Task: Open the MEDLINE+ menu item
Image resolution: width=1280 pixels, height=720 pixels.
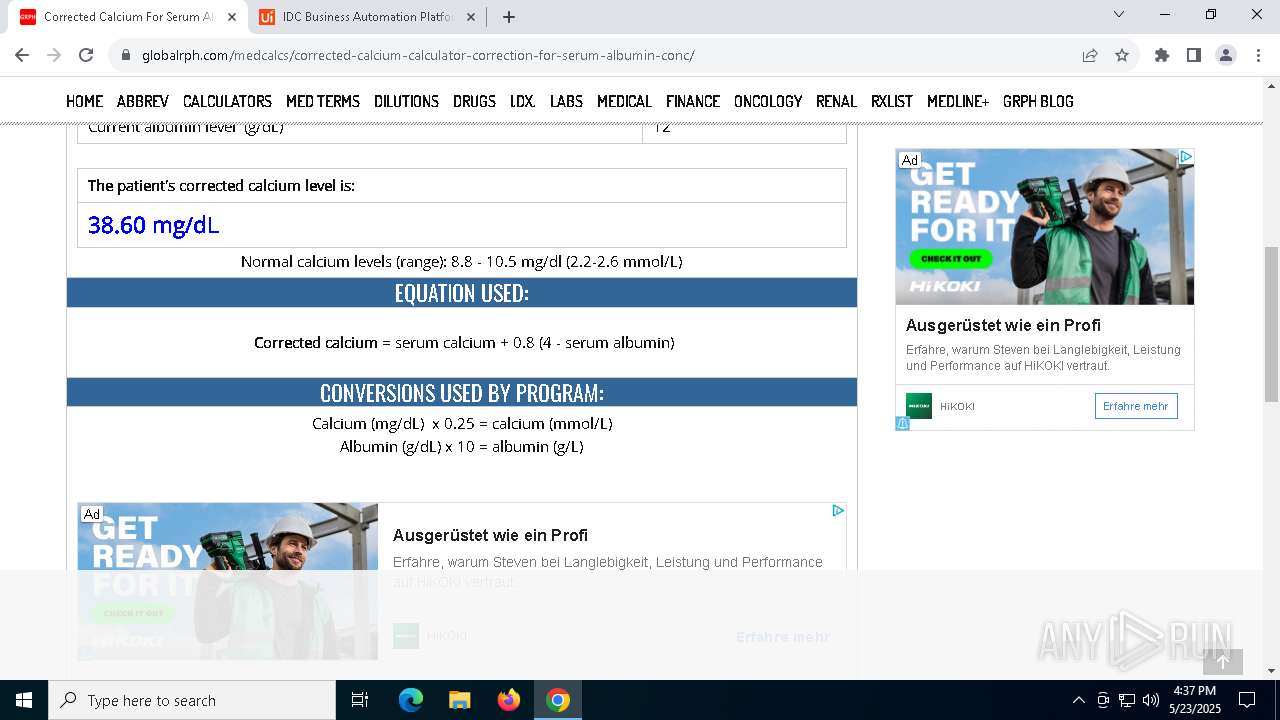Action: (958, 101)
